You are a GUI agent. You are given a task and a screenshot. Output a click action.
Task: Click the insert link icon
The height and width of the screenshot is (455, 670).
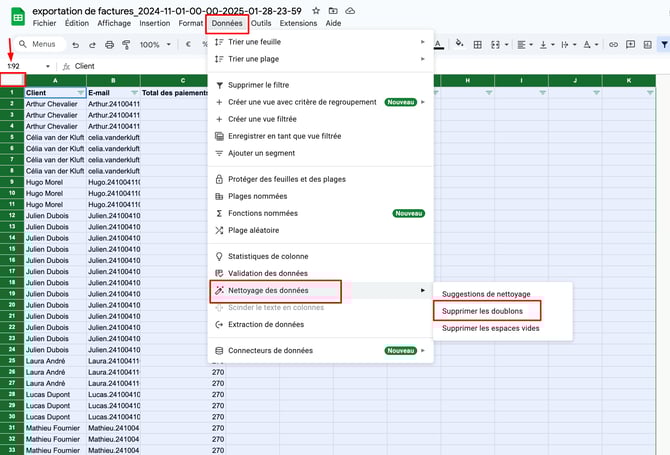(x=614, y=44)
